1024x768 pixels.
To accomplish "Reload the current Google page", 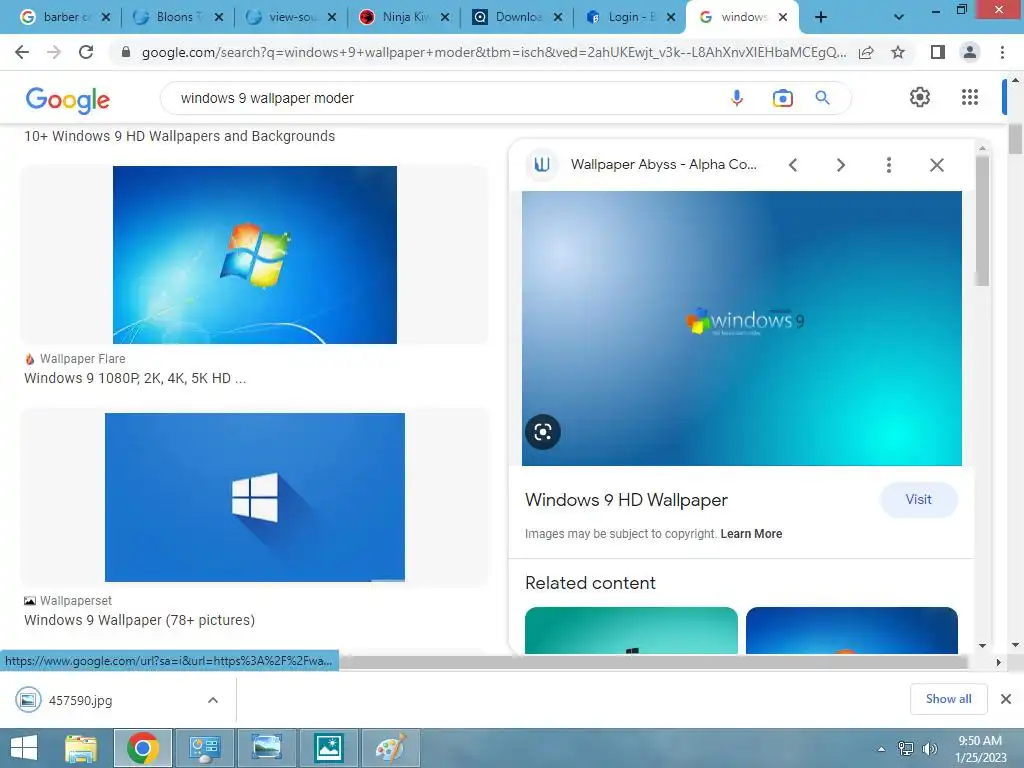I will 86,52.
